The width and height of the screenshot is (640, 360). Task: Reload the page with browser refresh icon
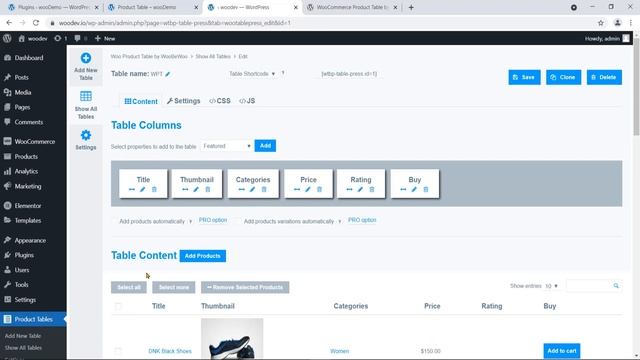(x=36, y=23)
